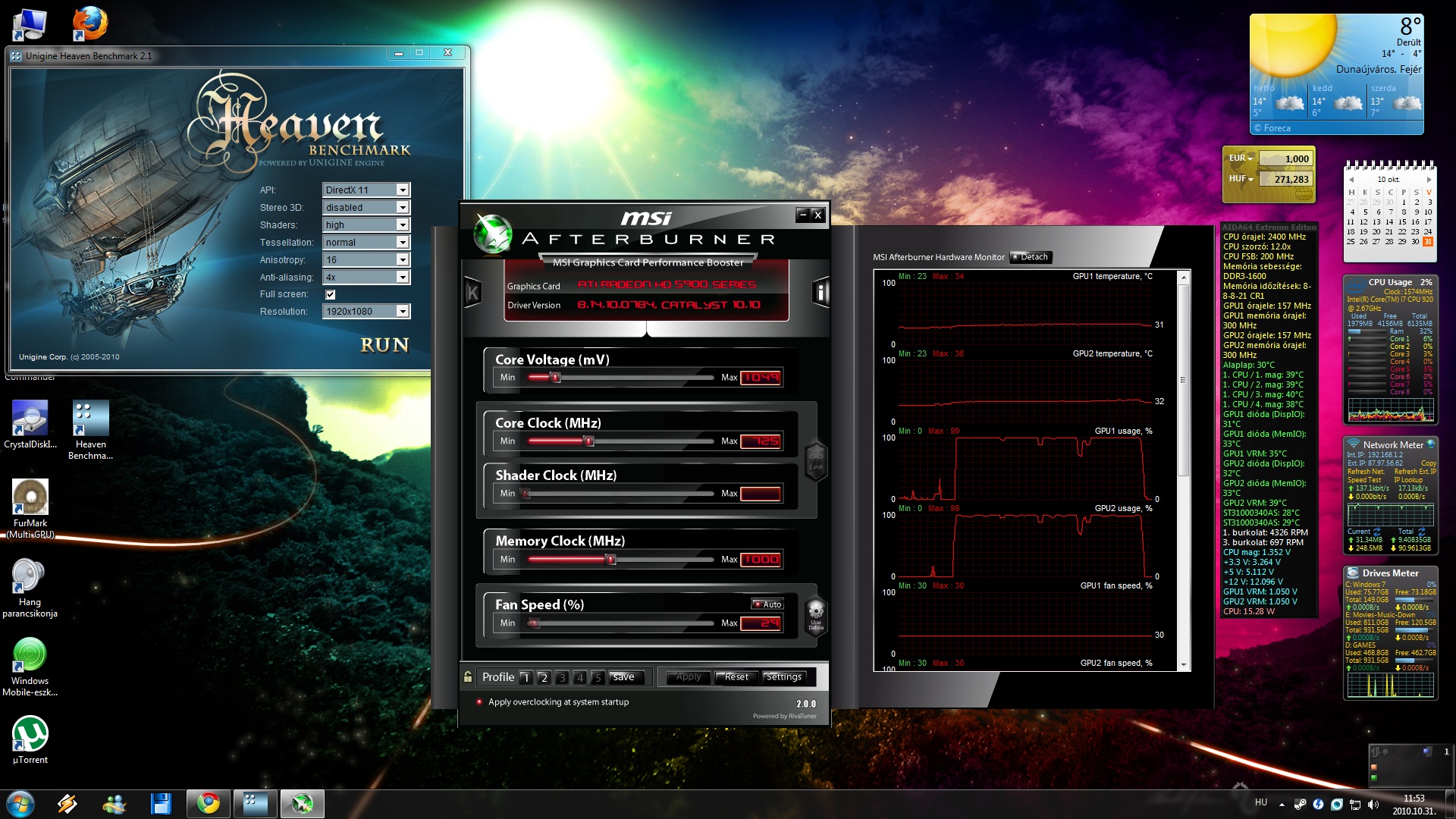Click RUN in Heaven Benchmark

click(x=384, y=345)
